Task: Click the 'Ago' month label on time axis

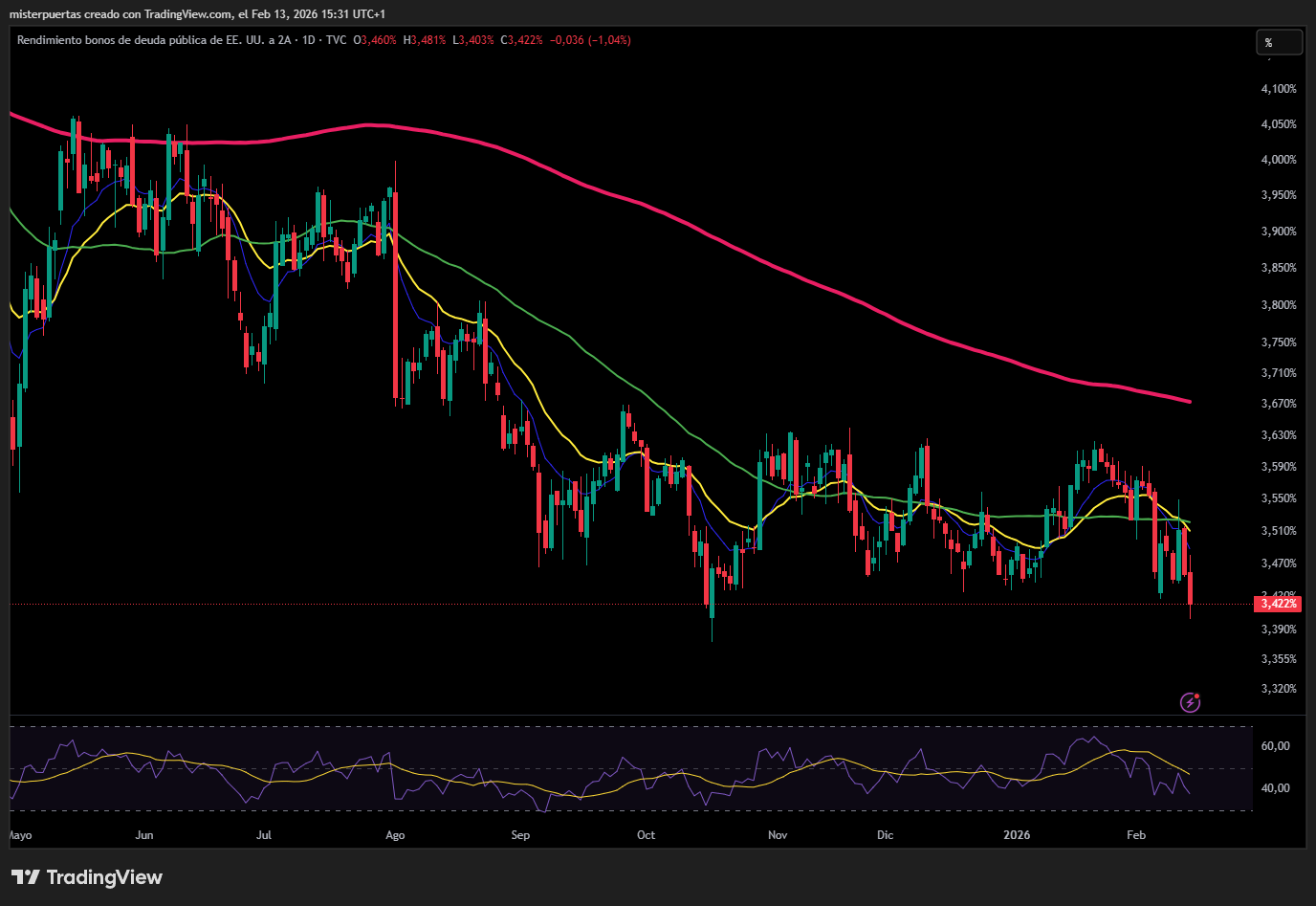Action: coord(395,835)
